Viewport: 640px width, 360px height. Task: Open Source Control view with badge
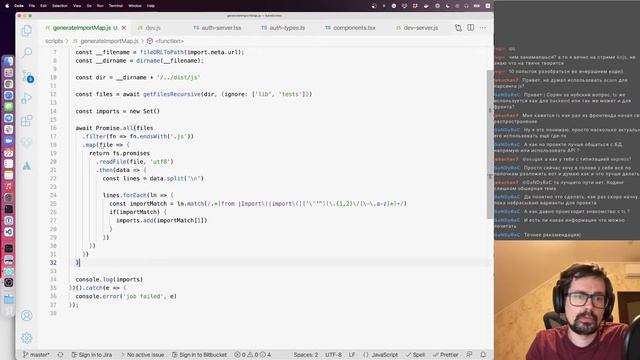(27, 76)
